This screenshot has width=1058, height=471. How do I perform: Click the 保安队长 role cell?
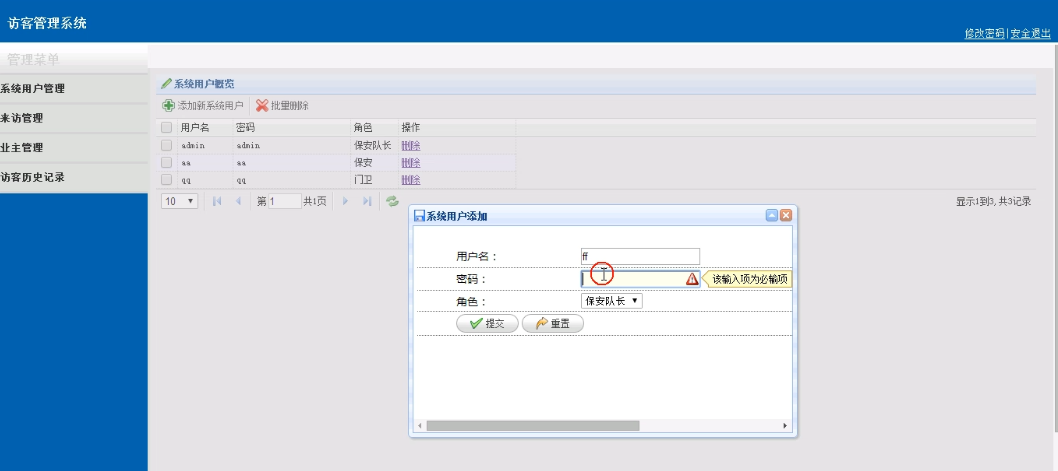click(x=372, y=145)
